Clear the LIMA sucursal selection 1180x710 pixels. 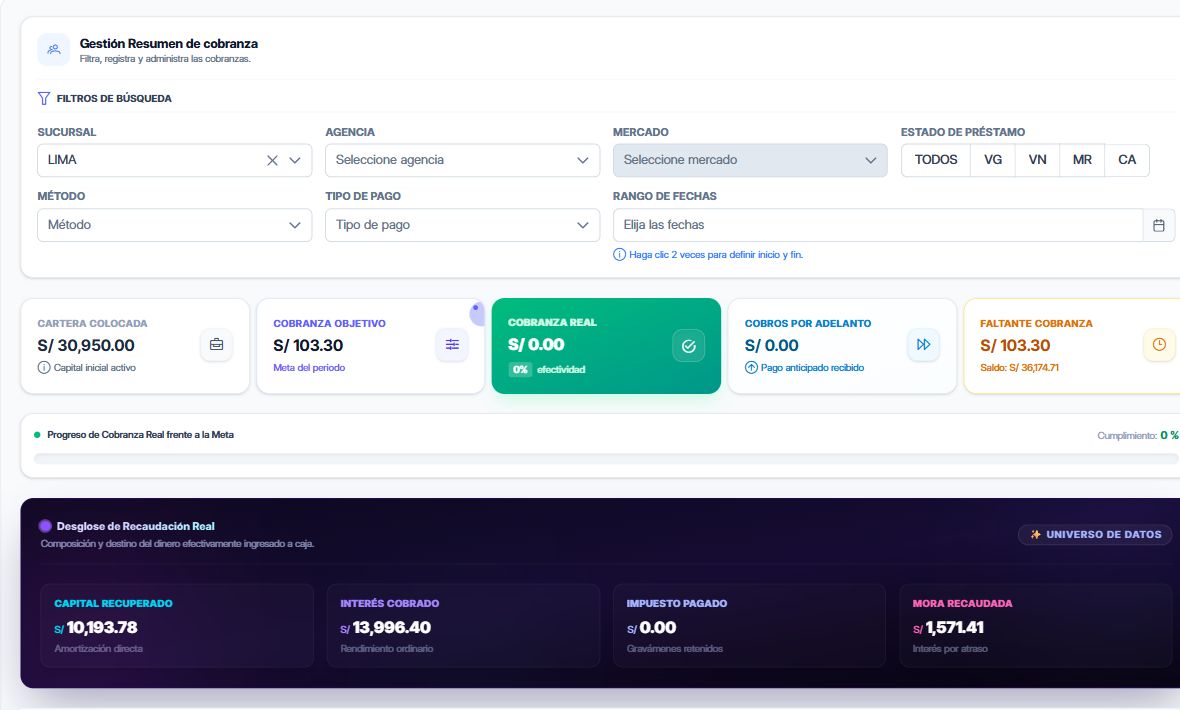coord(272,160)
